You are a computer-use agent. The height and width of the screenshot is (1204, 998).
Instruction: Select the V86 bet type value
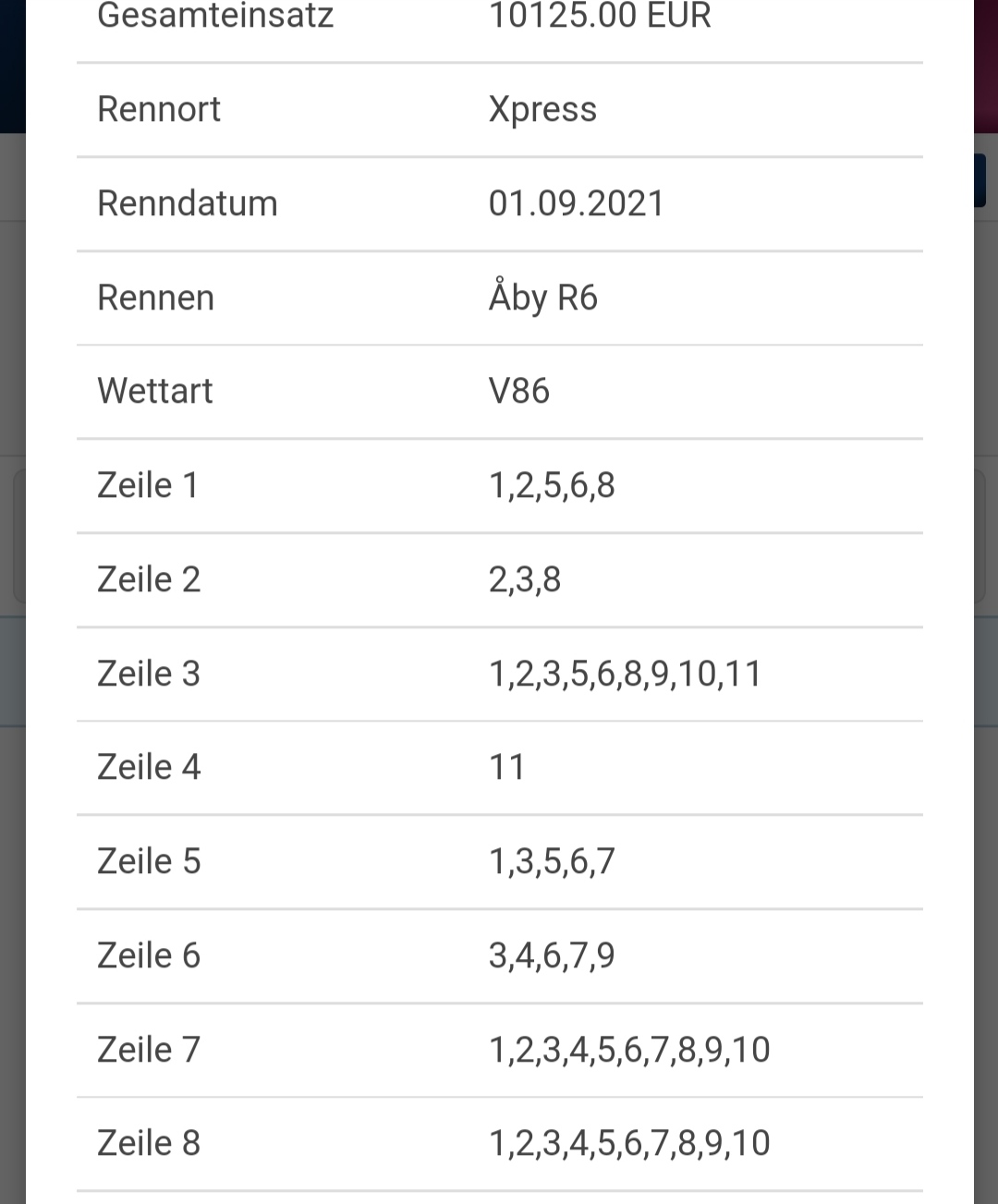pos(518,391)
